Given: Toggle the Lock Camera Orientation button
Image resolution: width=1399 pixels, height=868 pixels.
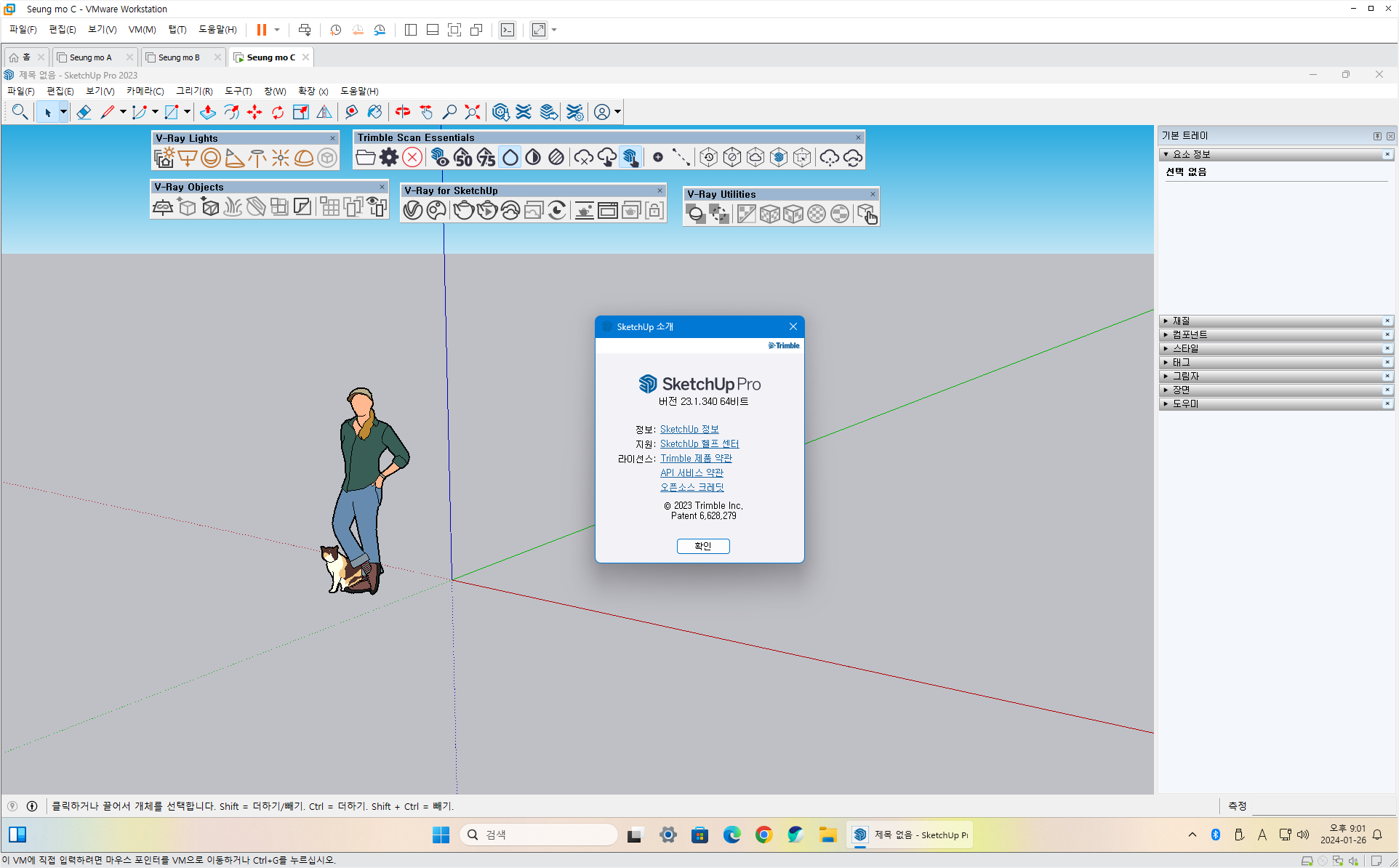Looking at the screenshot, I should coord(654,211).
